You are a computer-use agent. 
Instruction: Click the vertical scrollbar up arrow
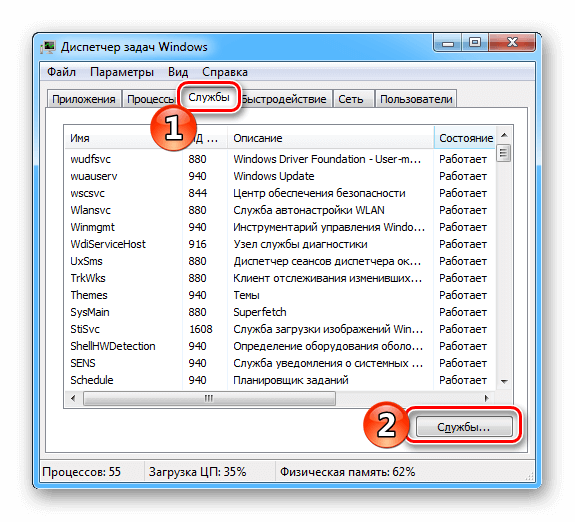coord(504,135)
